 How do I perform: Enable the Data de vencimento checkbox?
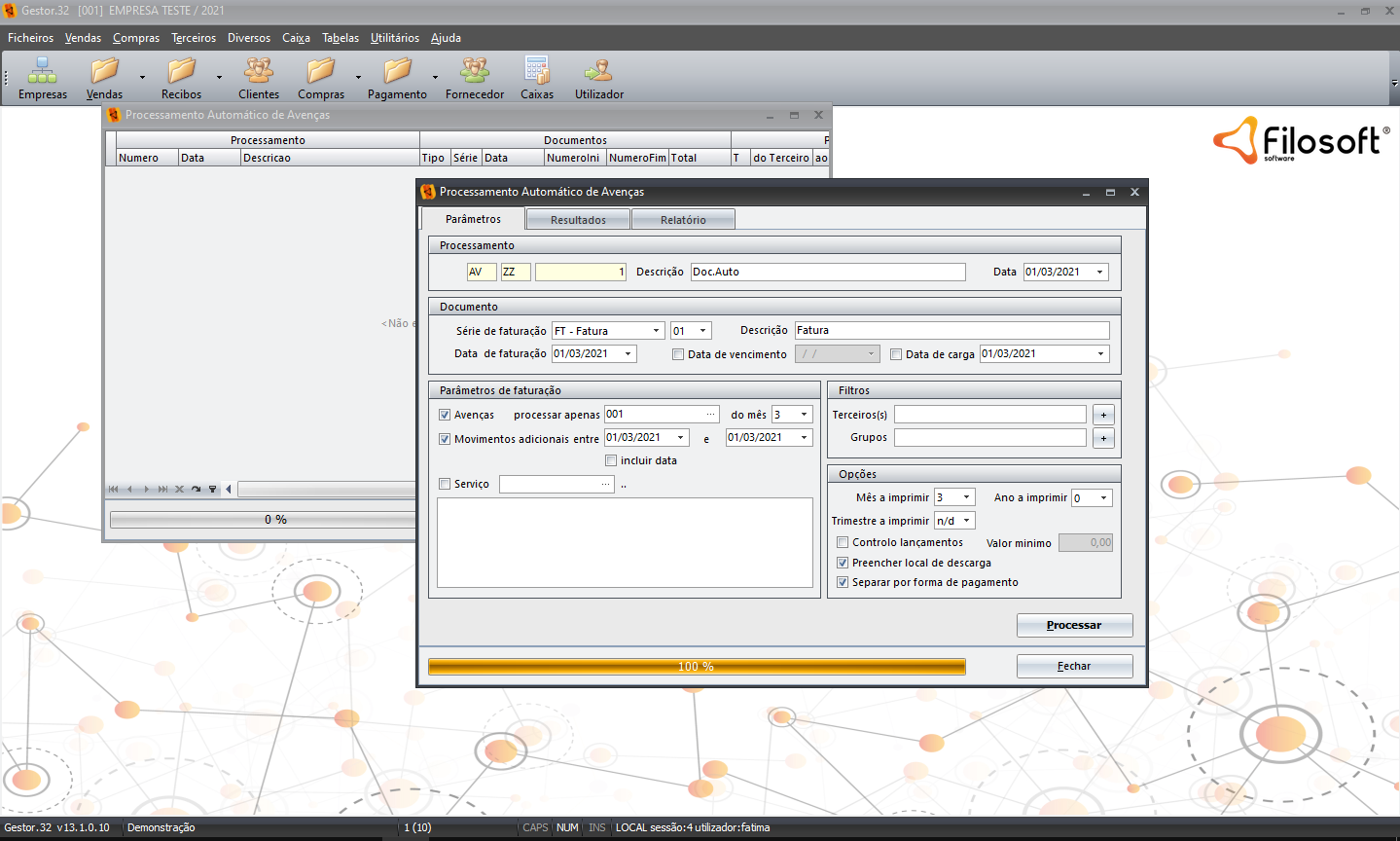click(678, 354)
